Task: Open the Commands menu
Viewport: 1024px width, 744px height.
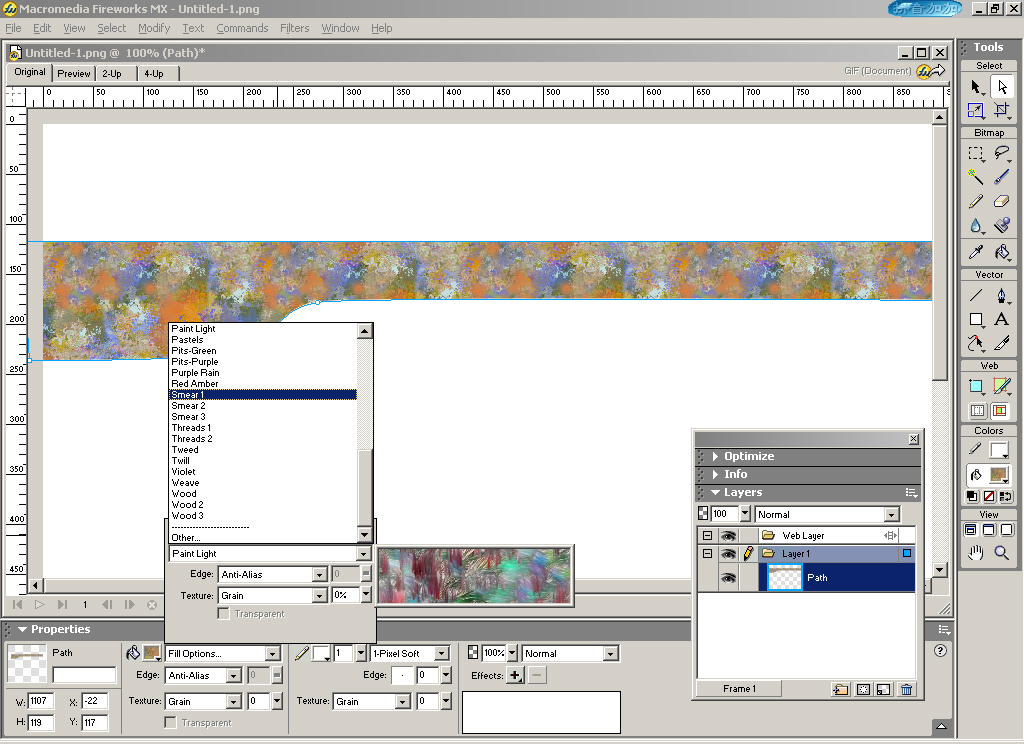Action: point(242,28)
